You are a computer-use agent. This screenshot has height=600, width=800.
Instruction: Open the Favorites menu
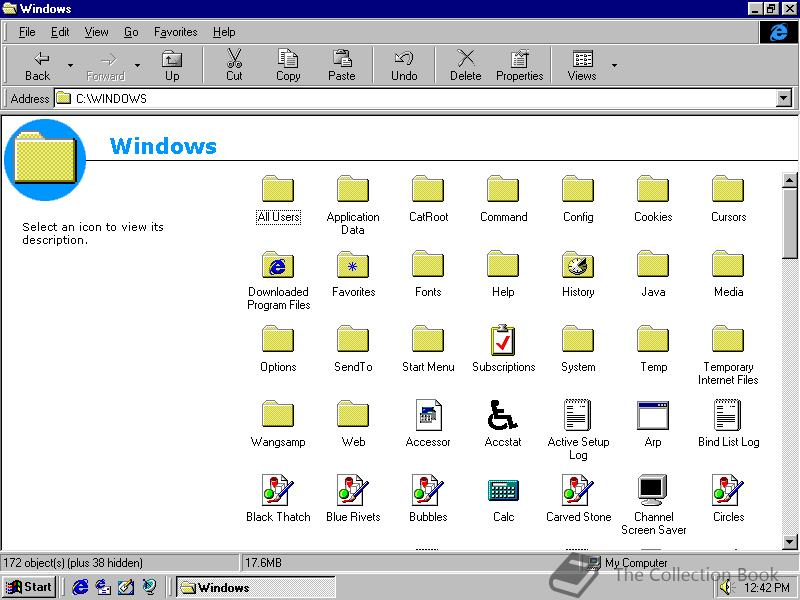pos(176,32)
